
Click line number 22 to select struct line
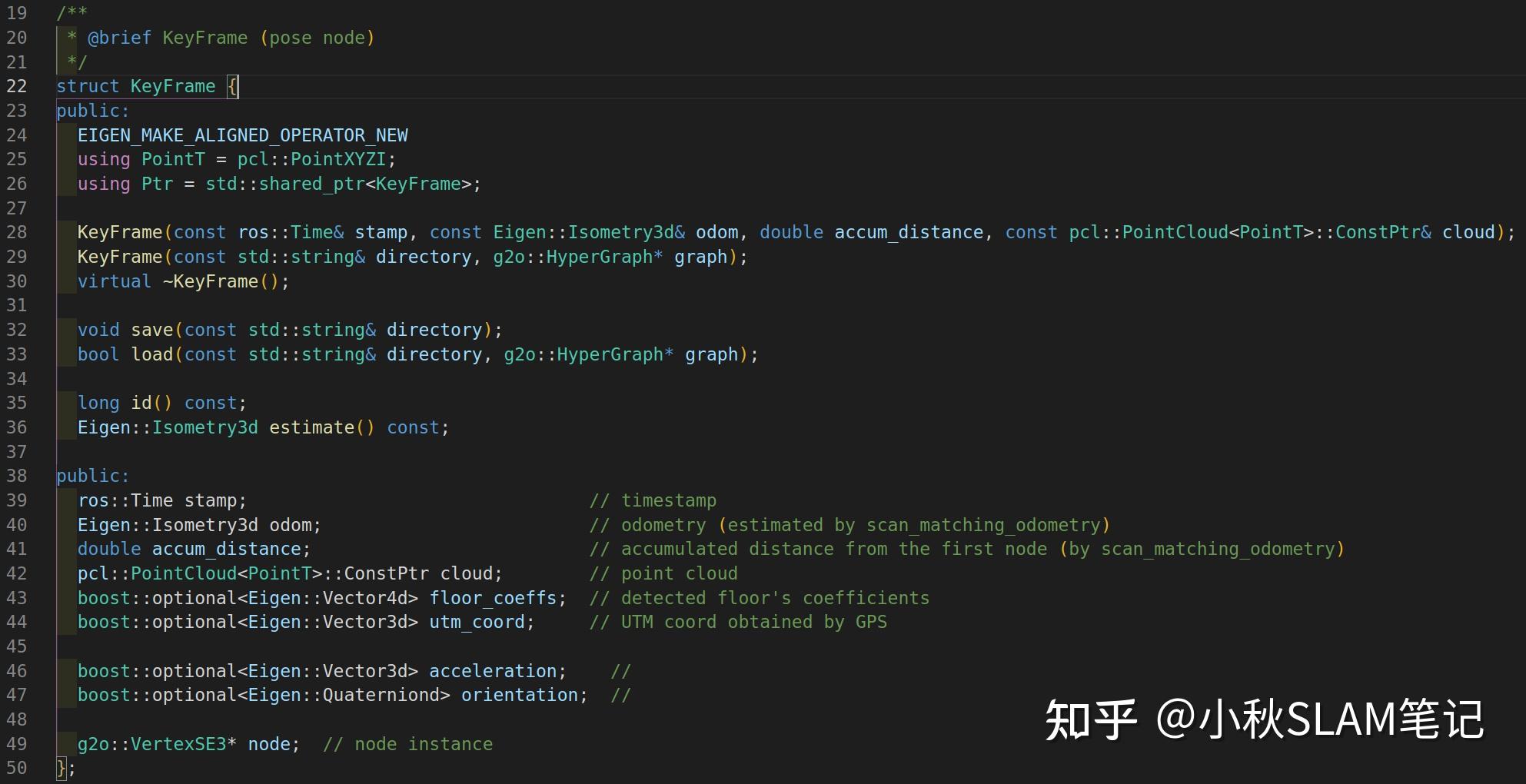coord(16,86)
